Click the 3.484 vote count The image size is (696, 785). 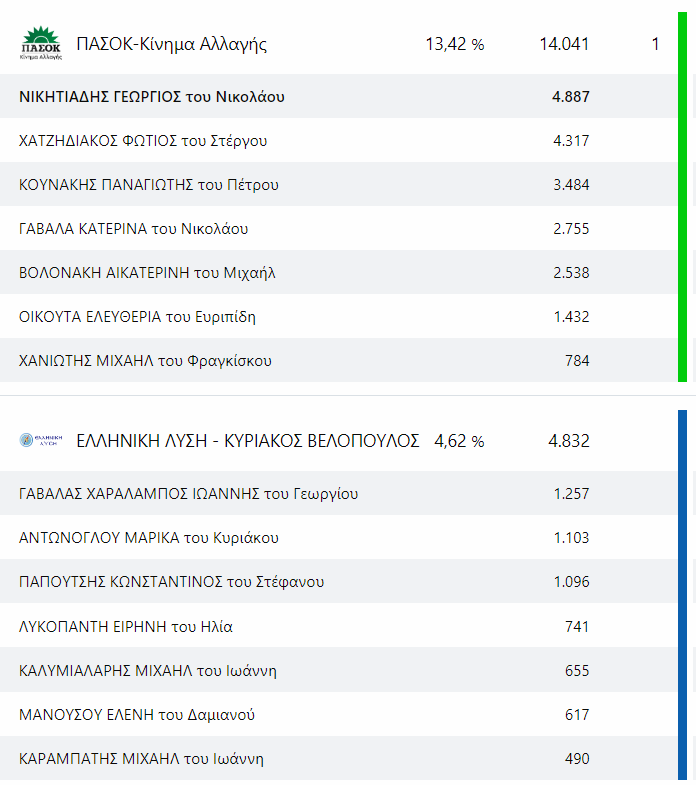(x=571, y=185)
